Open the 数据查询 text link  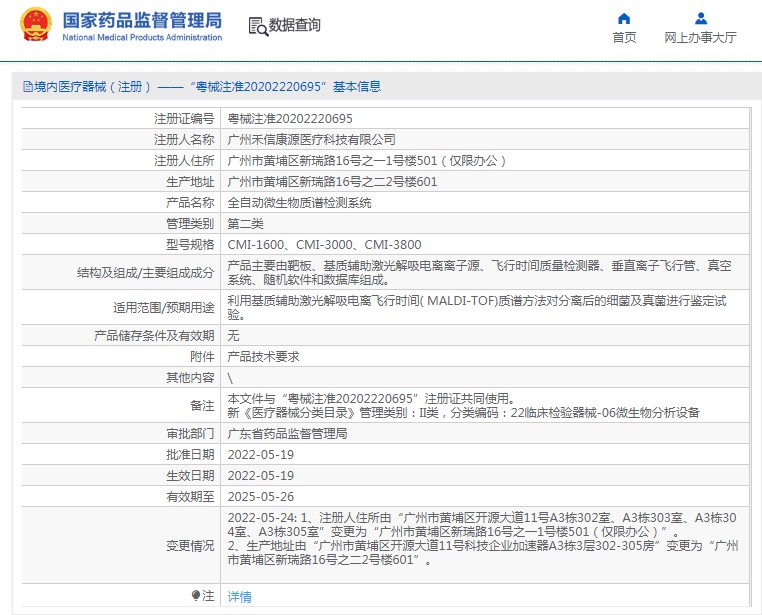pos(295,26)
